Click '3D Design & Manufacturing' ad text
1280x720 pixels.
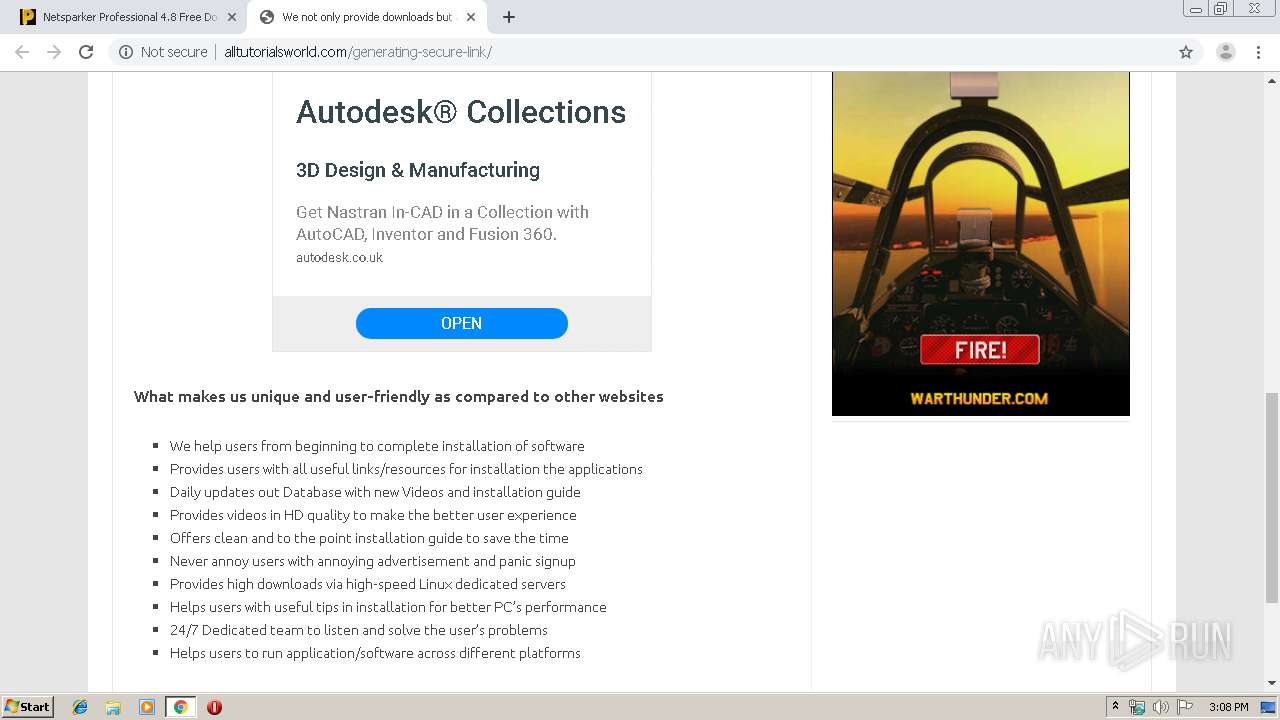click(418, 170)
